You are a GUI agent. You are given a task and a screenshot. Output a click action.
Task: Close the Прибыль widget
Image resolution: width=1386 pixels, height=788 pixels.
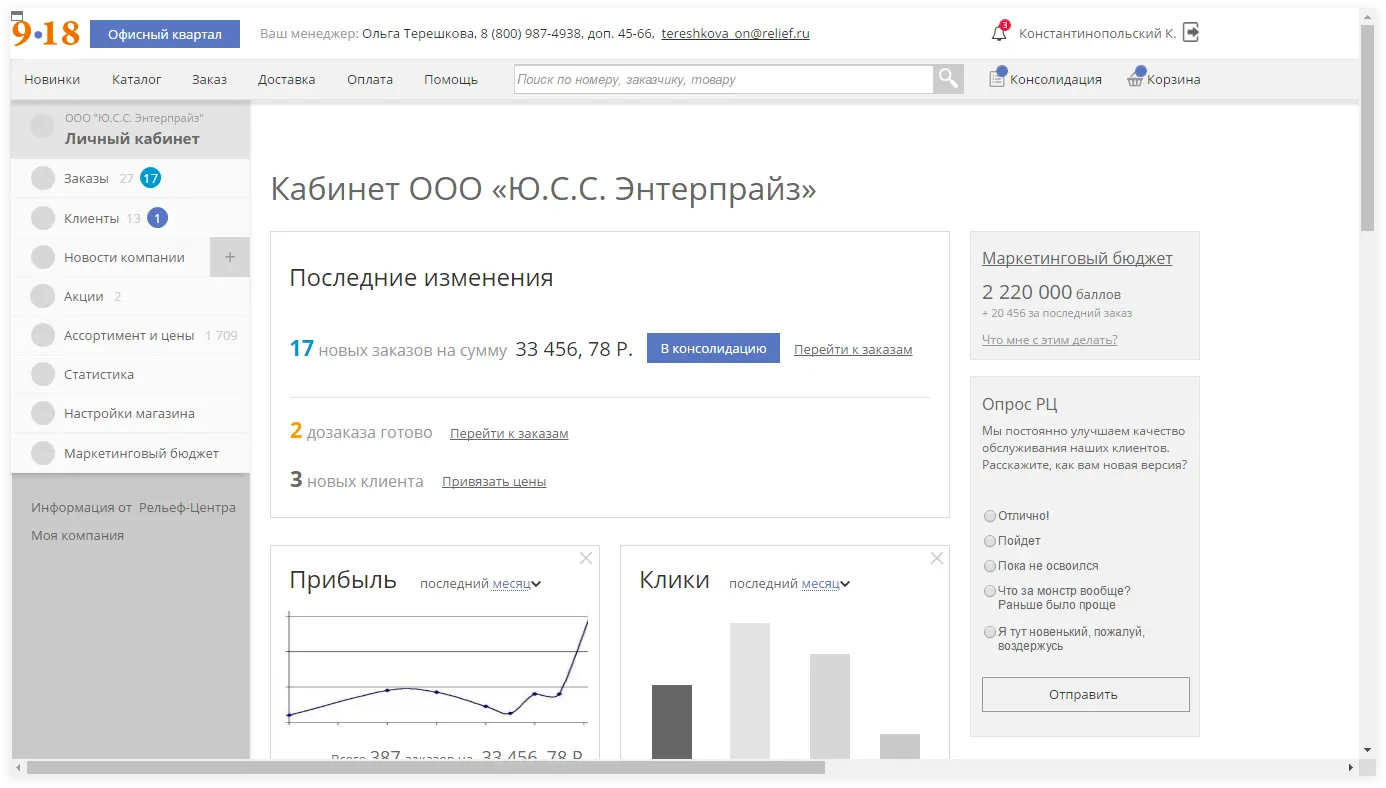pos(586,558)
